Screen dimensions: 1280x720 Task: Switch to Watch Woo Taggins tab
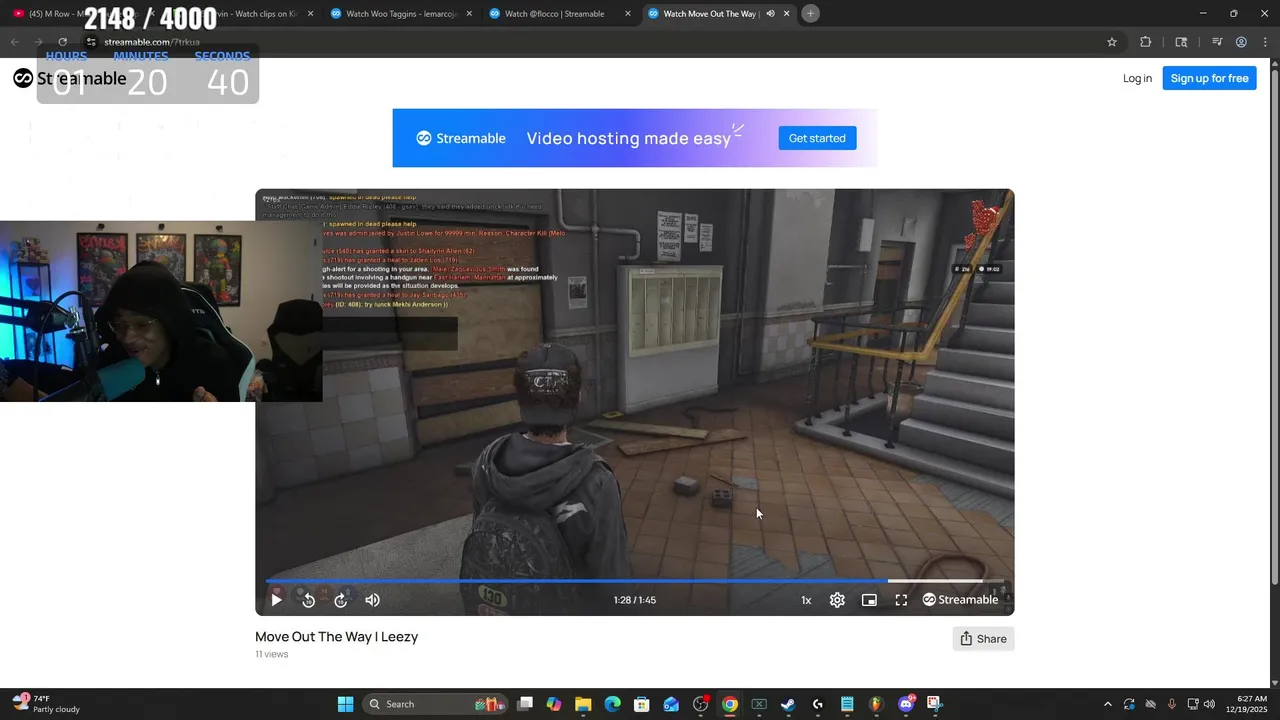click(400, 14)
